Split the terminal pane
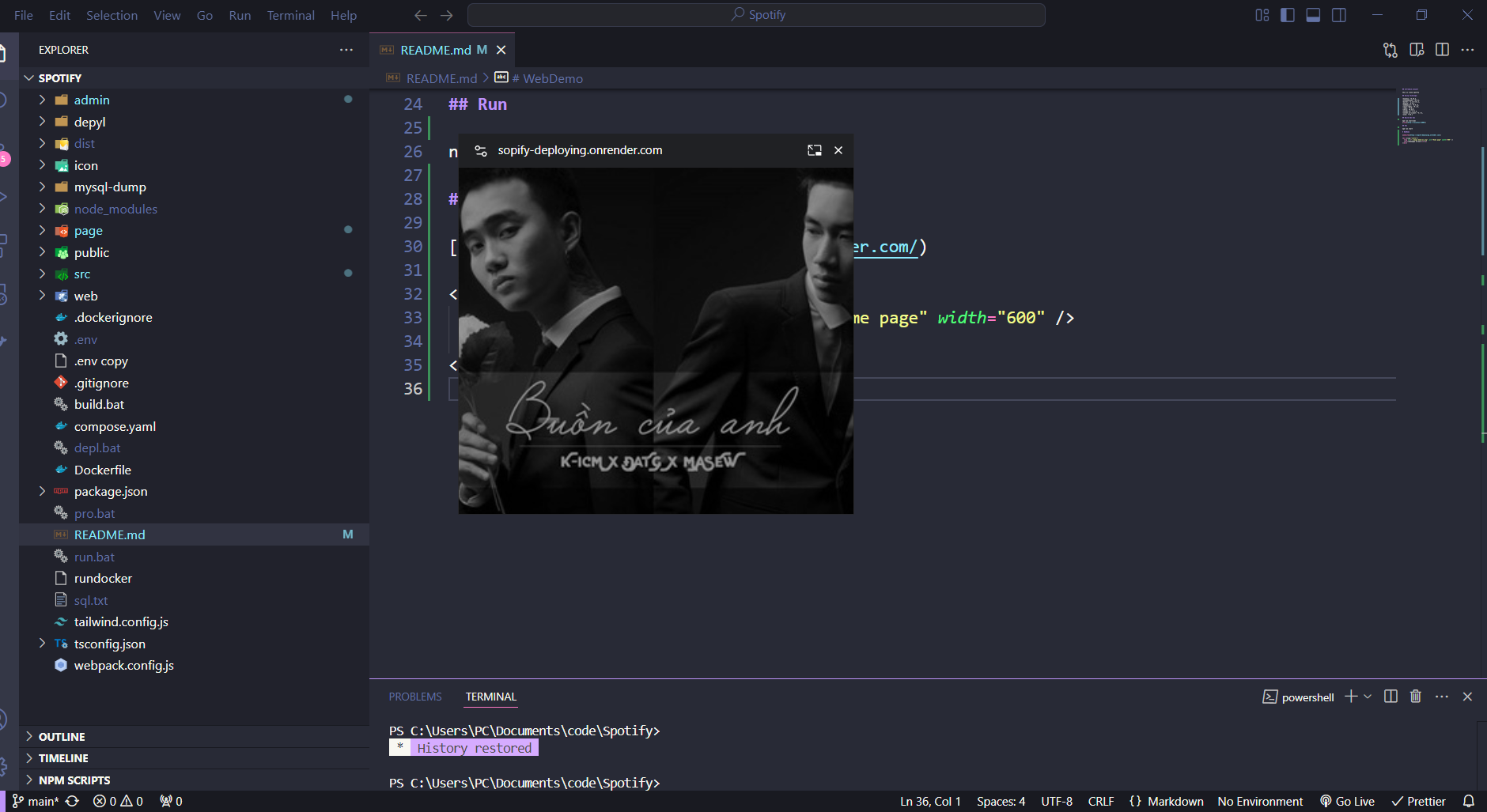Viewport: 1487px width, 812px height. click(1391, 697)
